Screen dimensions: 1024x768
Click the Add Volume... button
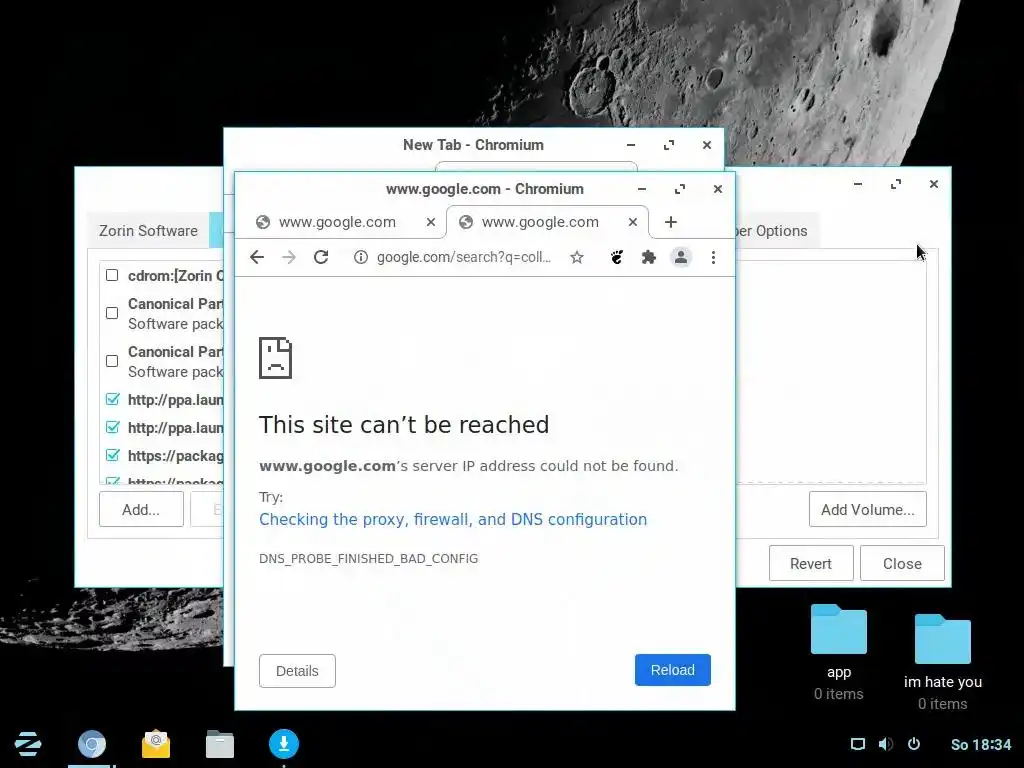pyautogui.click(x=867, y=509)
